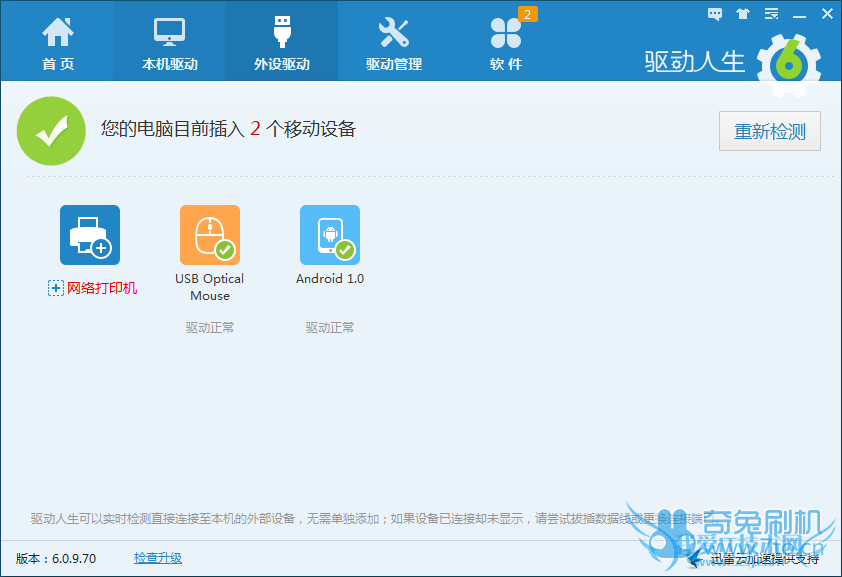Click the version 6.0.9.70 text
Screen dimensions: 842x577
pyautogui.click(x=56, y=559)
